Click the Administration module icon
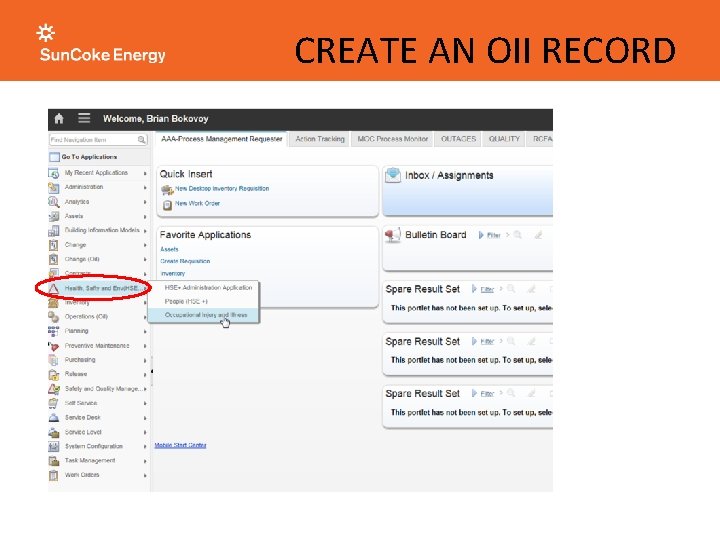 54,187
